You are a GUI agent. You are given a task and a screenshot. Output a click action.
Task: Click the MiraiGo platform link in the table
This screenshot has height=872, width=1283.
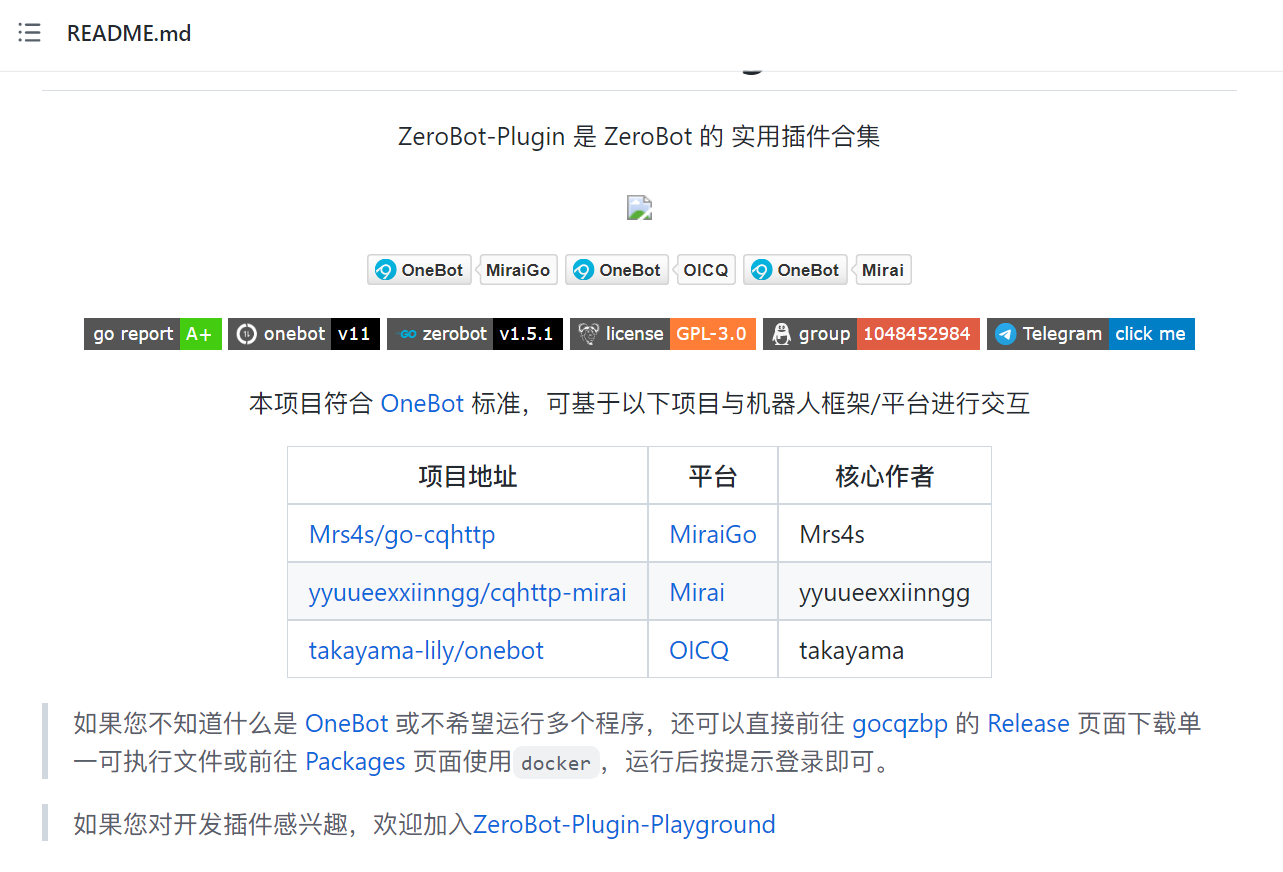(x=712, y=534)
